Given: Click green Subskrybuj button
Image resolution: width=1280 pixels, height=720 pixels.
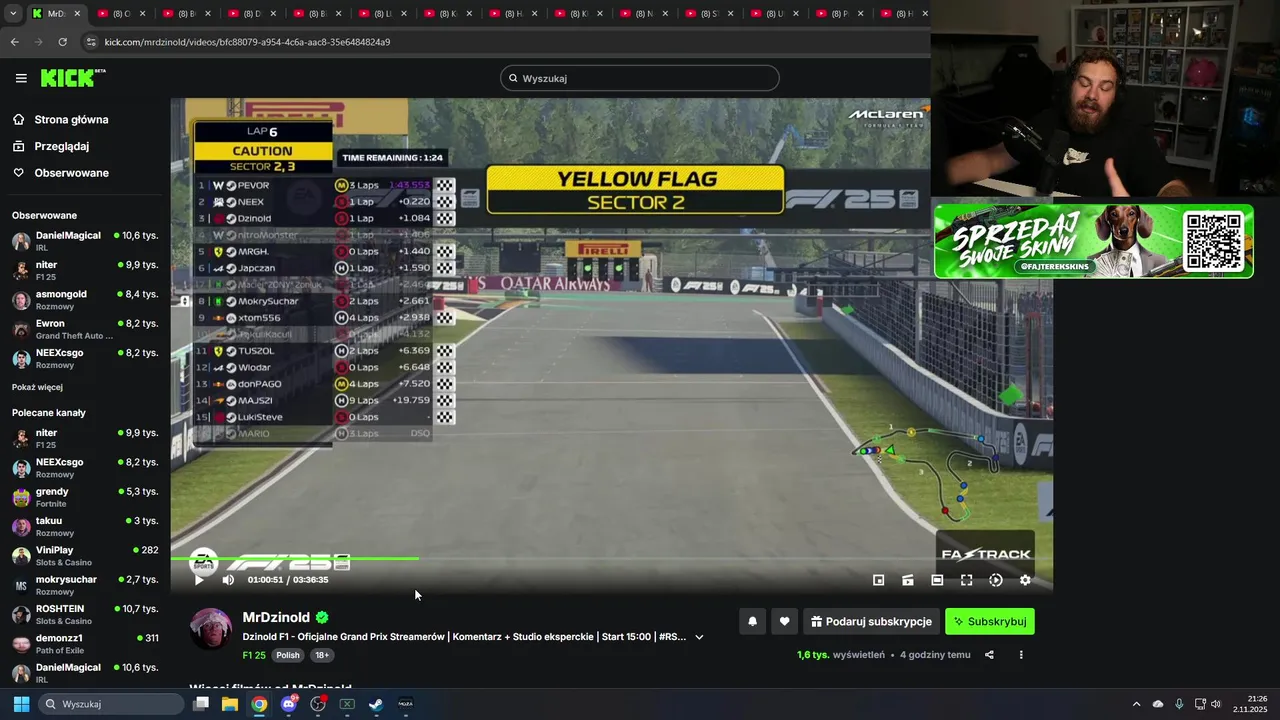Looking at the screenshot, I should click(990, 621).
